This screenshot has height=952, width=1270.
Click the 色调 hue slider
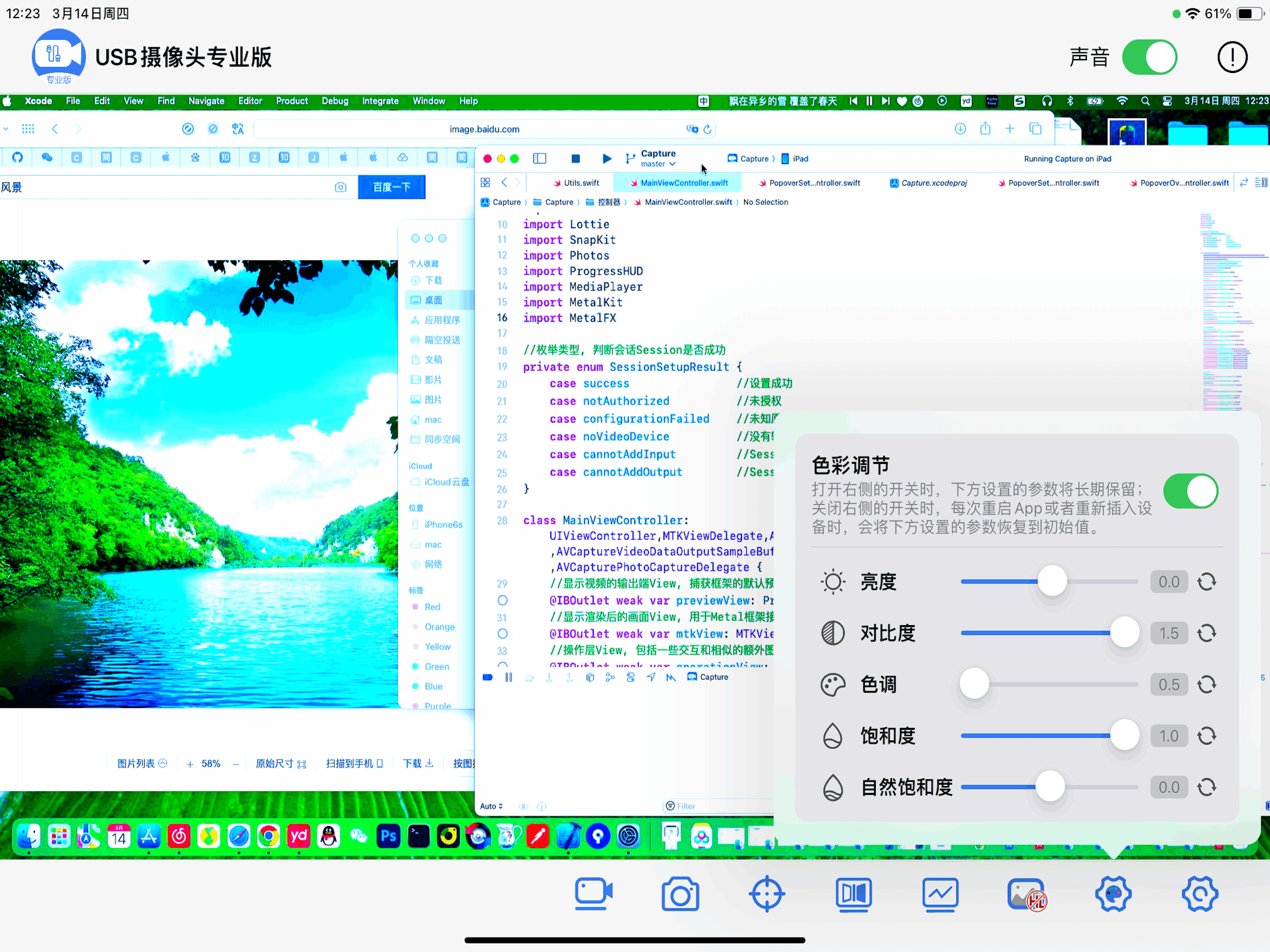[x=1049, y=684]
